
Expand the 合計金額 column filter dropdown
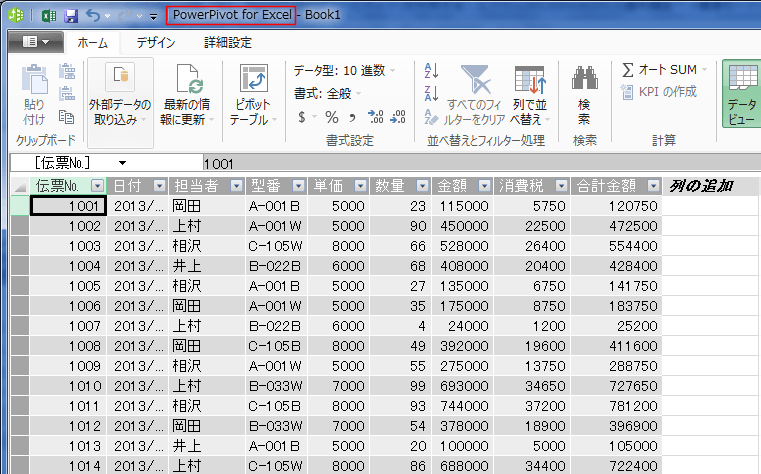pyautogui.click(x=653, y=185)
